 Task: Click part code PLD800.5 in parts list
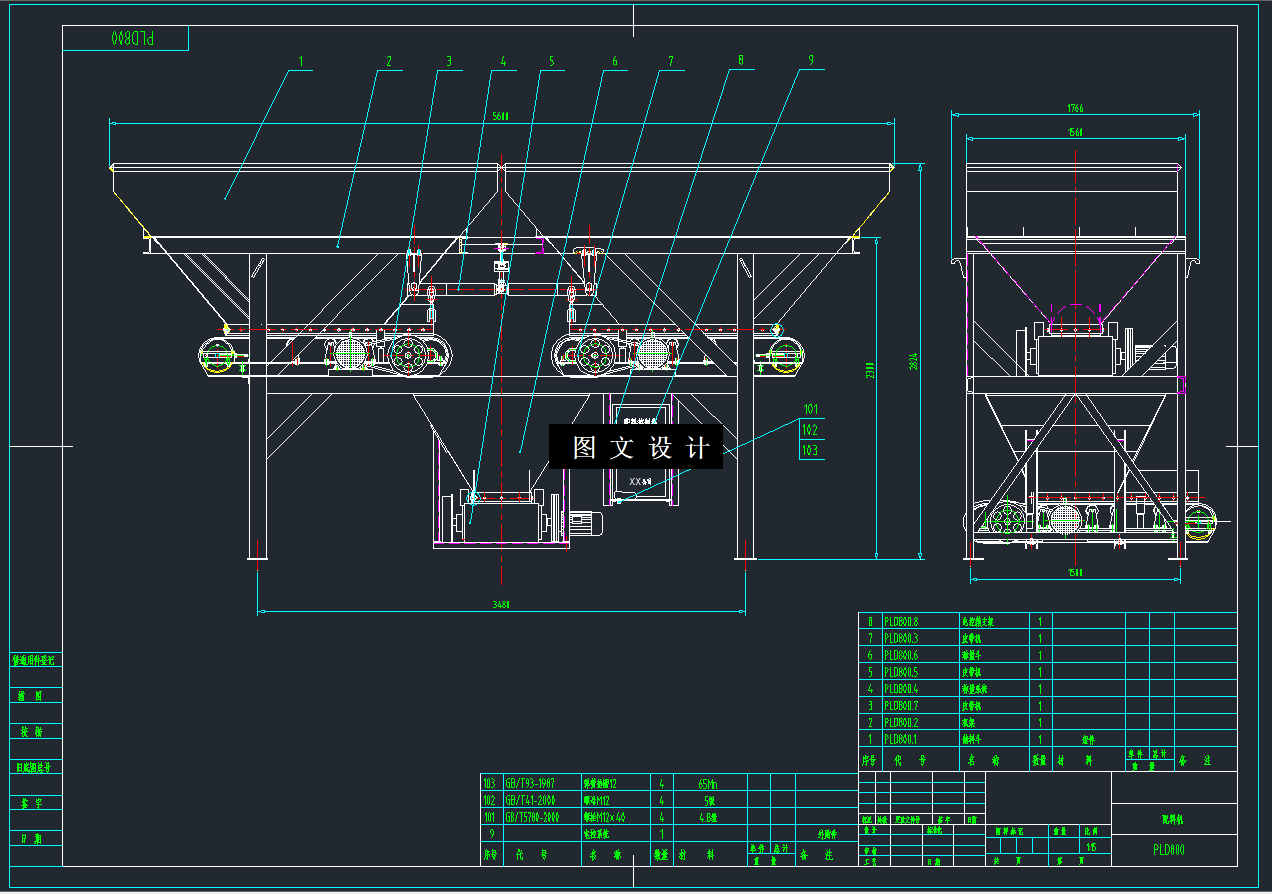pyautogui.click(x=901, y=672)
